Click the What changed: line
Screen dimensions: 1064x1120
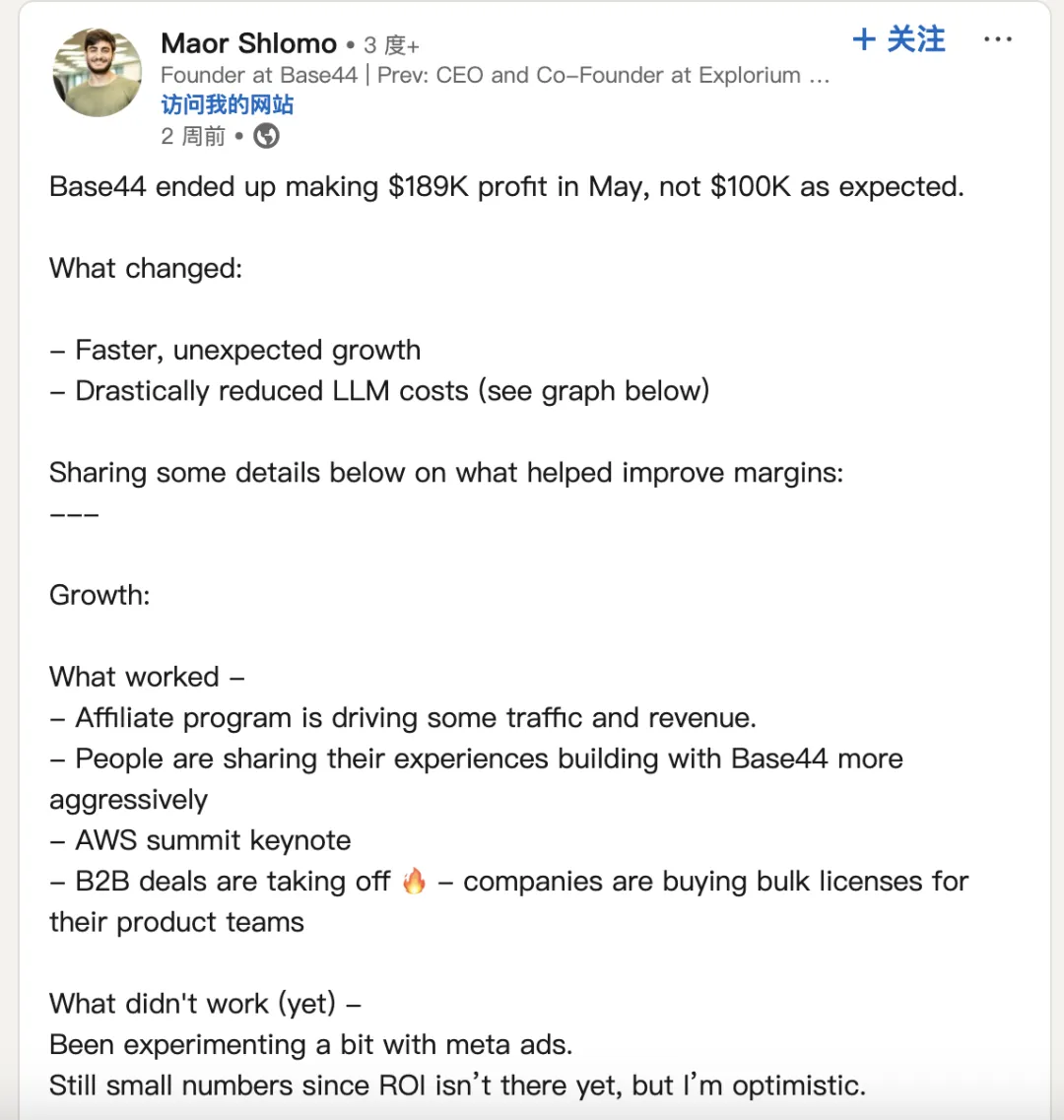click(146, 269)
